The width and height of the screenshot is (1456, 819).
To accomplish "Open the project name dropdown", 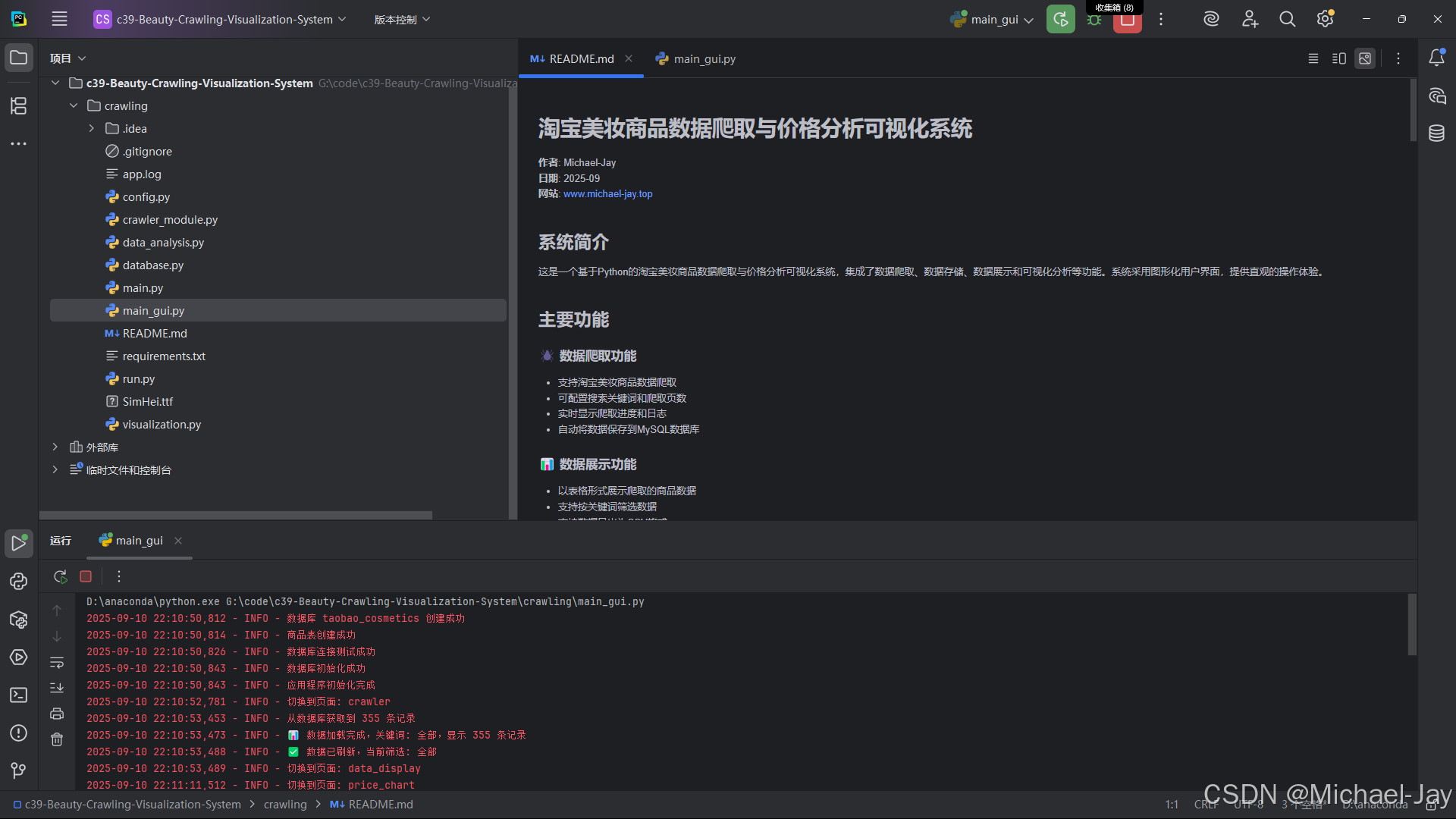I will pyautogui.click(x=220, y=19).
